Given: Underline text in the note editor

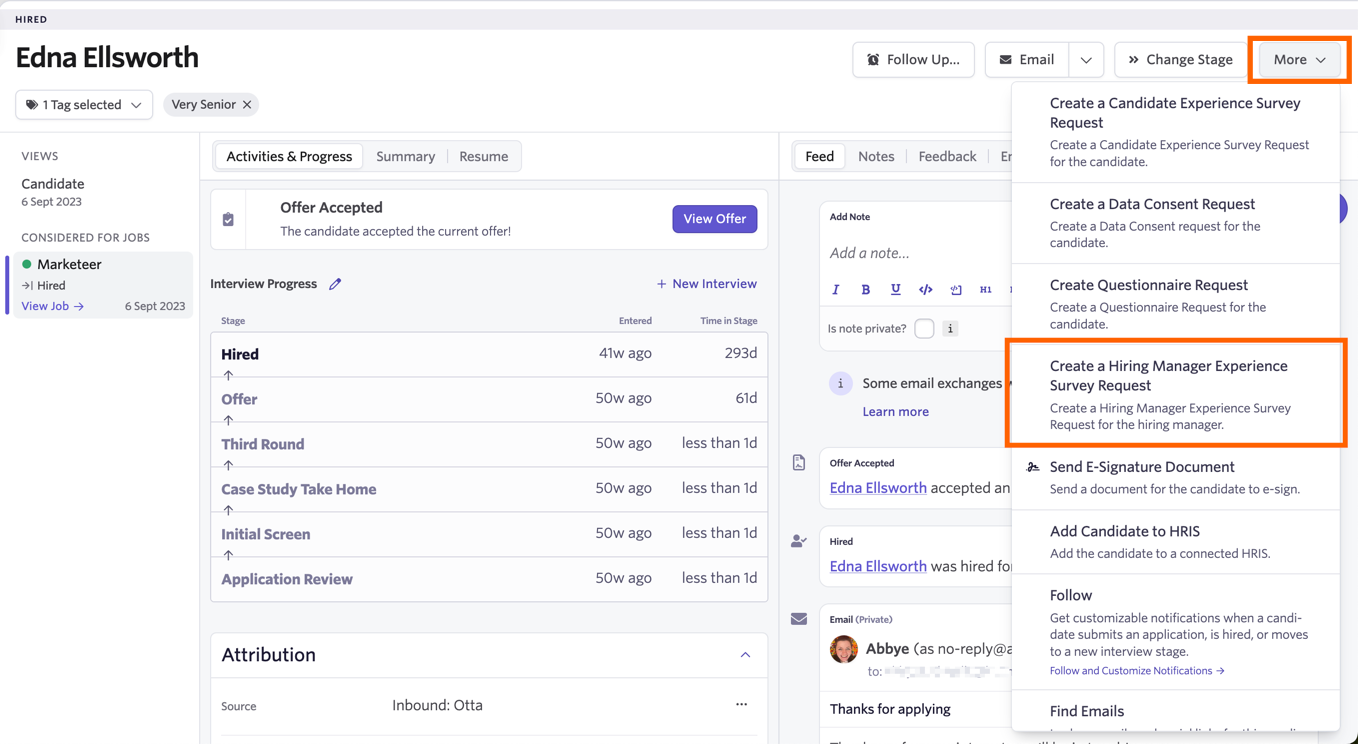Looking at the screenshot, I should [x=896, y=290].
